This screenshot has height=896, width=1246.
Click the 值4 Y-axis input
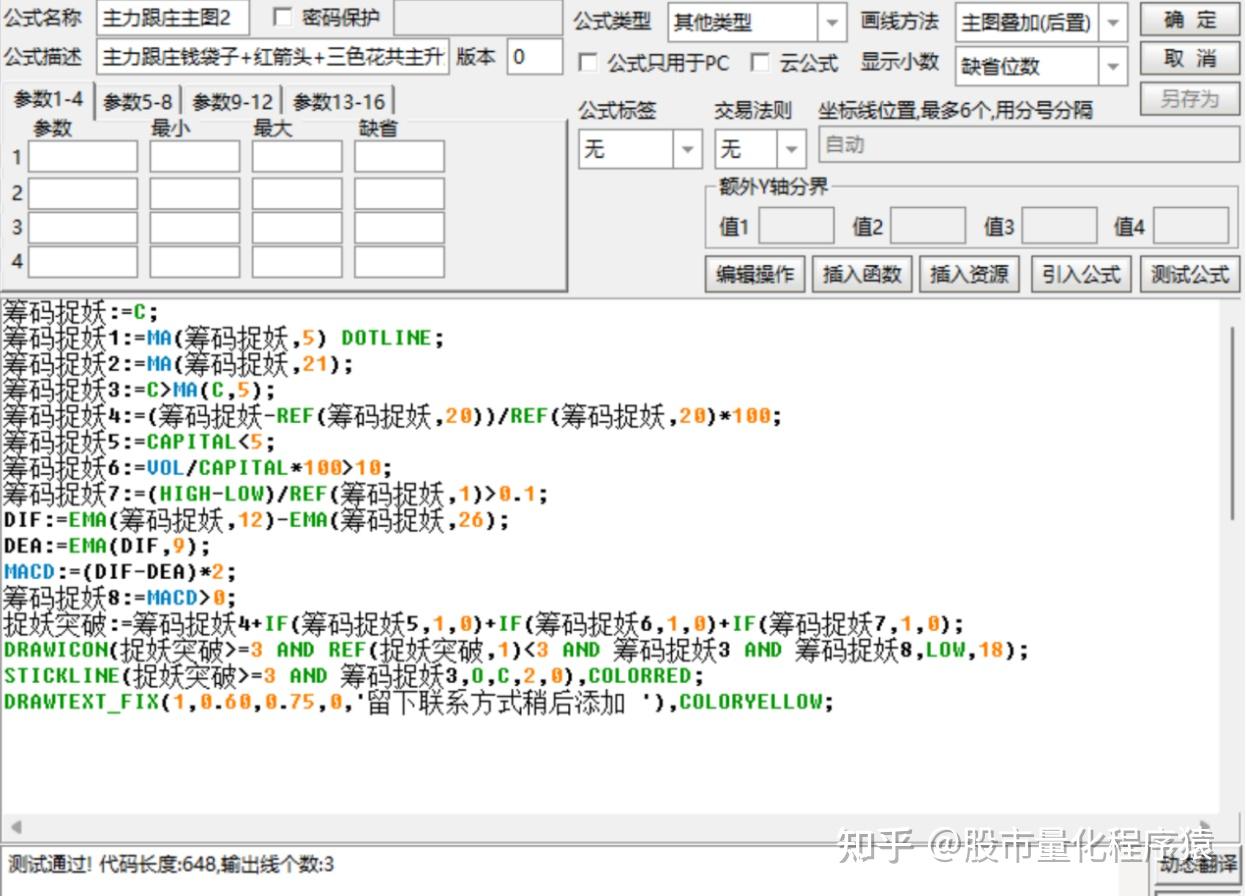point(1191,226)
